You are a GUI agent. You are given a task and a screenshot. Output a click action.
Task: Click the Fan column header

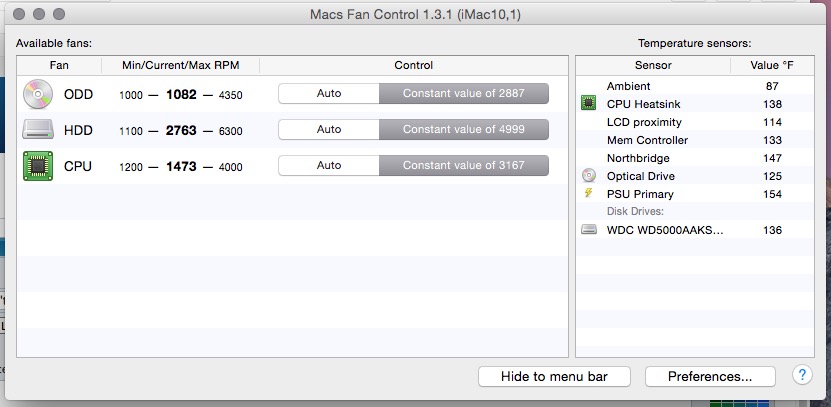[59, 65]
